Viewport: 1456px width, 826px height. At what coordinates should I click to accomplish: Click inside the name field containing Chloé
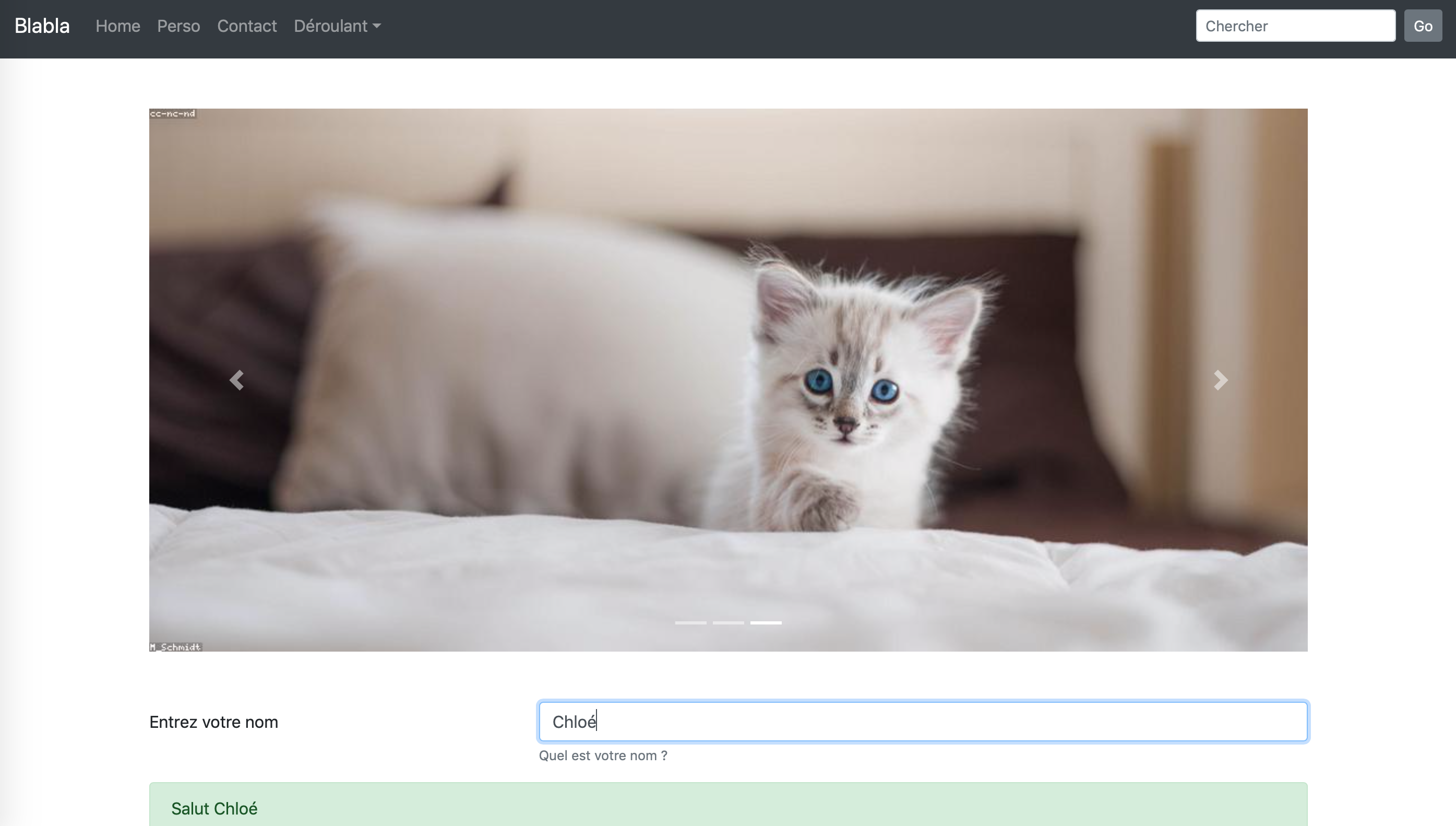click(x=923, y=722)
